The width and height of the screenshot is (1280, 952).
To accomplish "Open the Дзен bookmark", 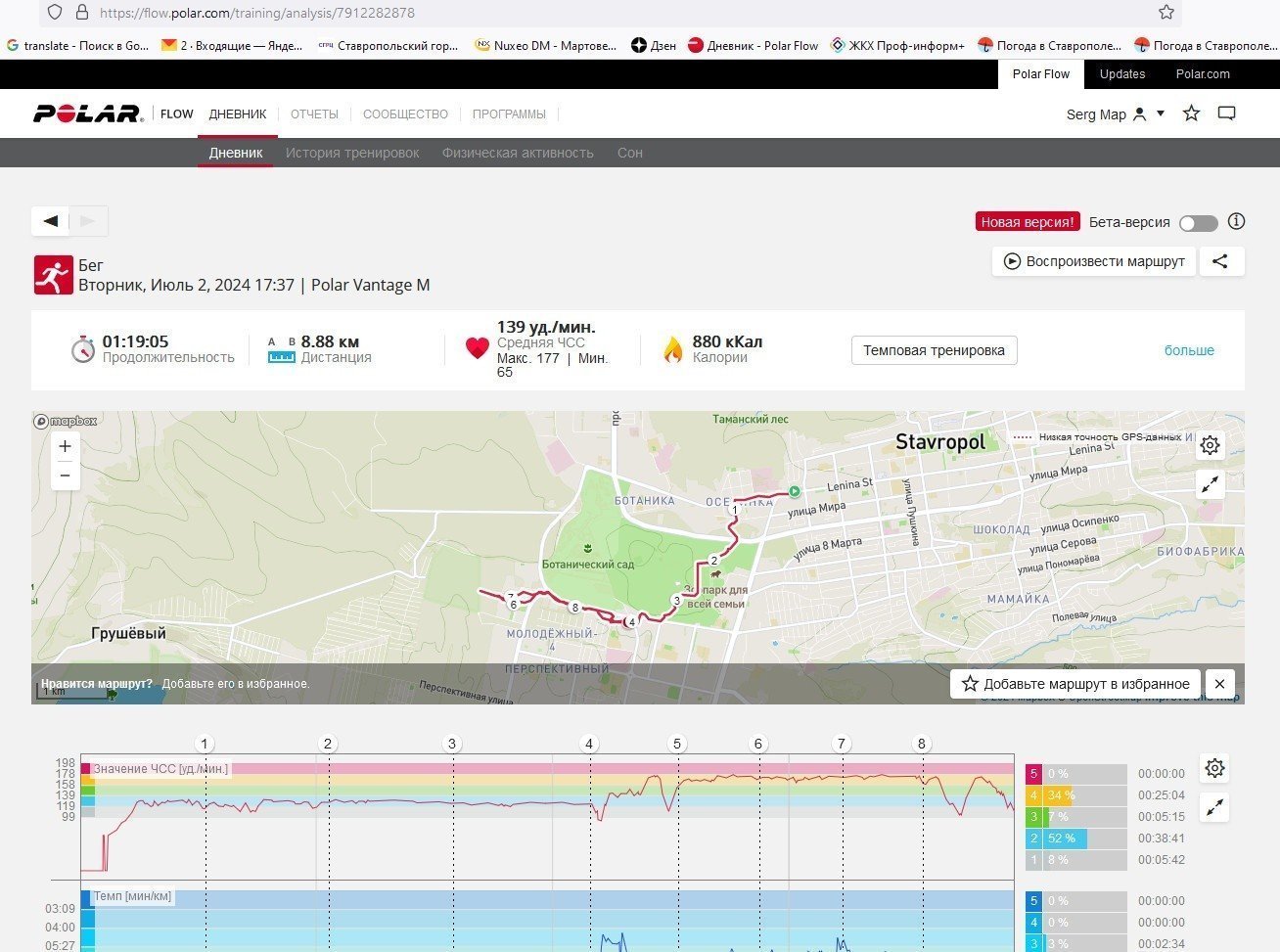I will (654, 45).
